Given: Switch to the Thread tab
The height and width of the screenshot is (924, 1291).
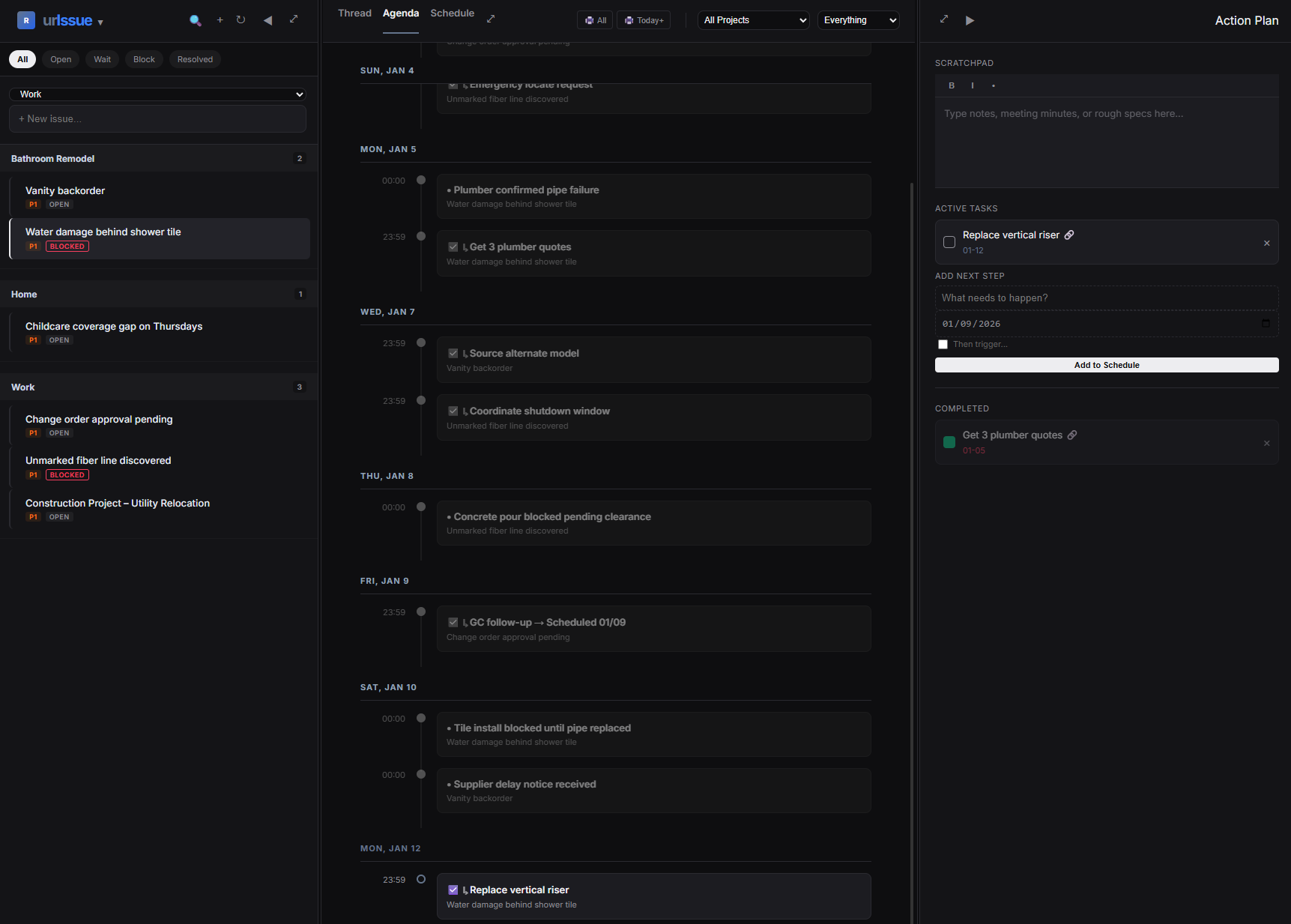Looking at the screenshot, I should (354, 13).
